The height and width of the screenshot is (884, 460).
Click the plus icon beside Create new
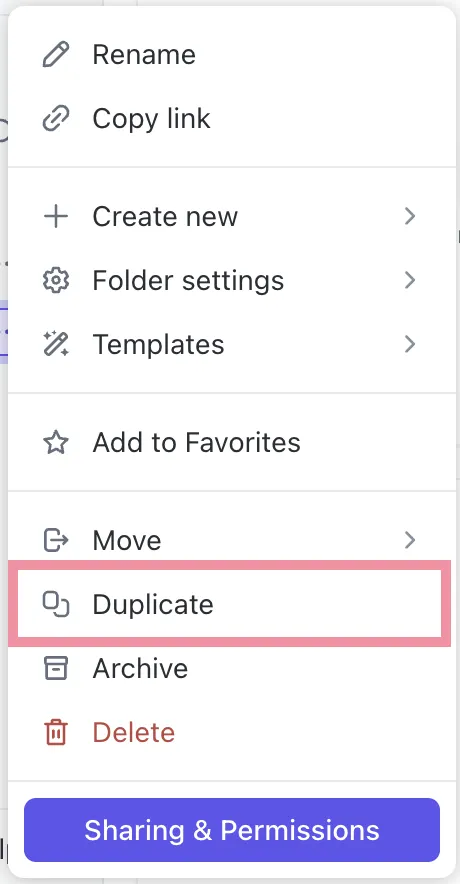point(56,216)
